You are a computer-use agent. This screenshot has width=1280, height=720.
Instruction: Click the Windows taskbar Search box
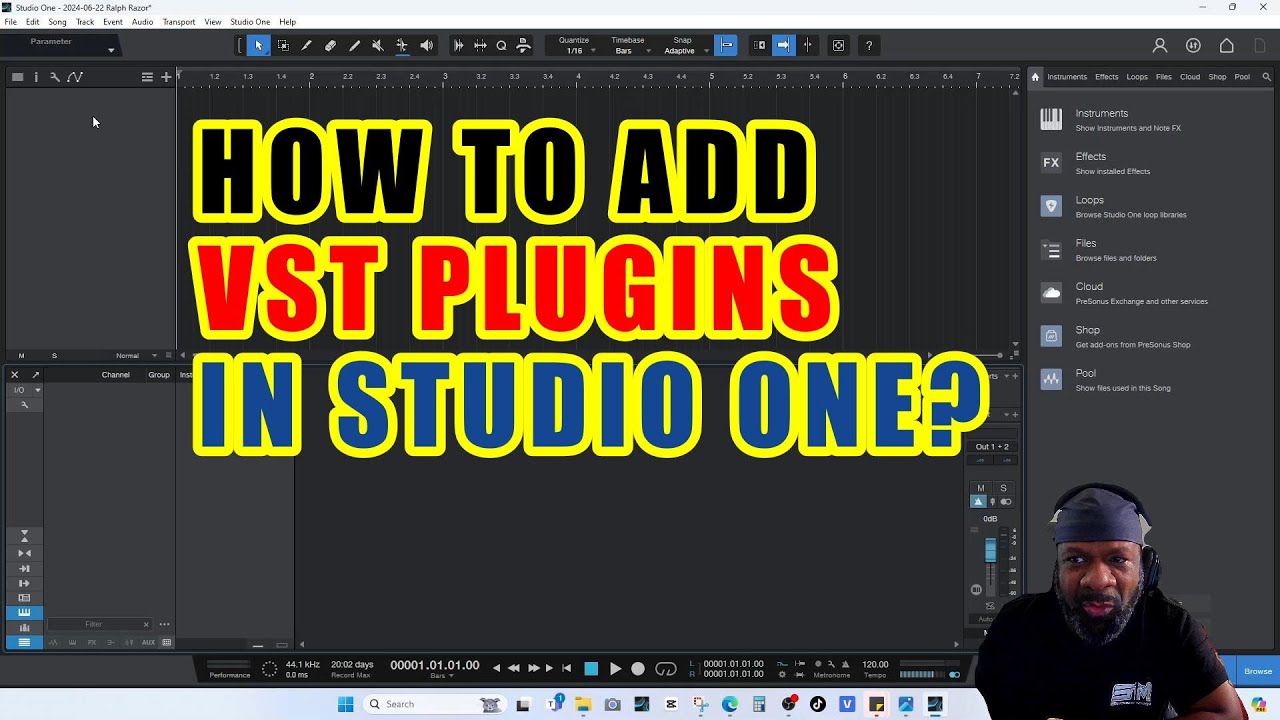pyautogui.click(x=434, y=704)
